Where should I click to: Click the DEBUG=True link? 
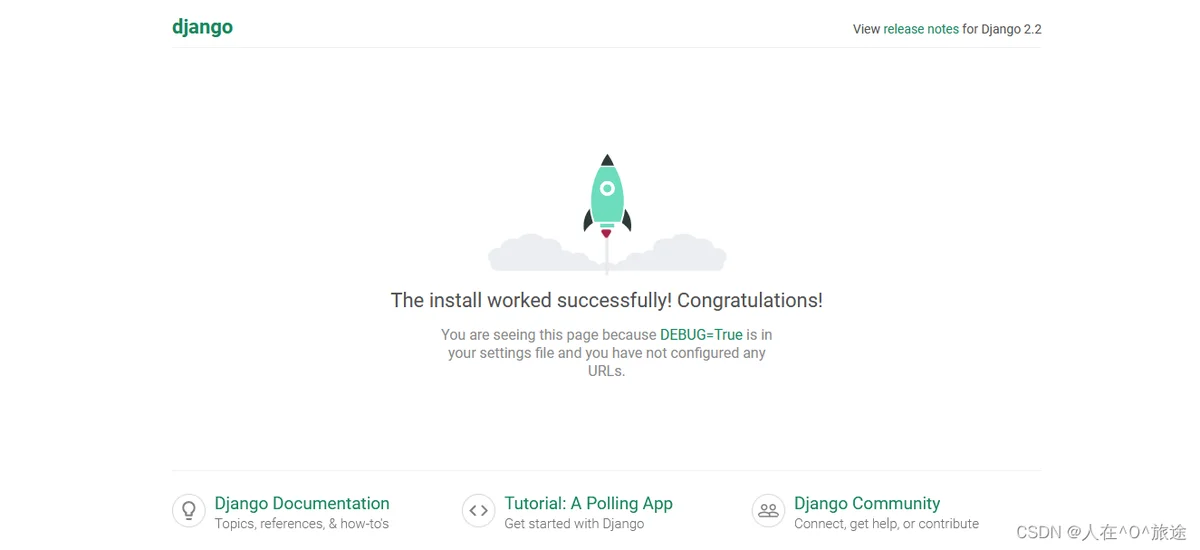tap(701, 334)
